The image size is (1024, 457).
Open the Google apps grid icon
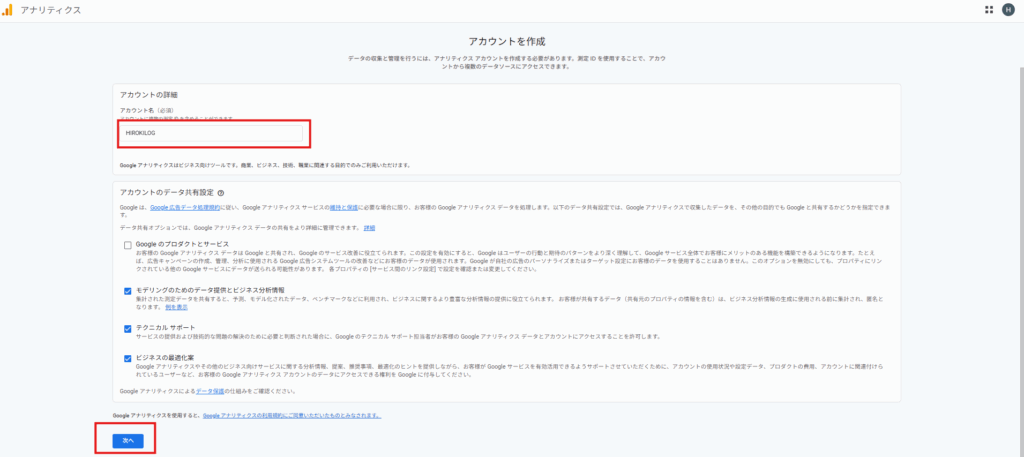click(989, 10)
